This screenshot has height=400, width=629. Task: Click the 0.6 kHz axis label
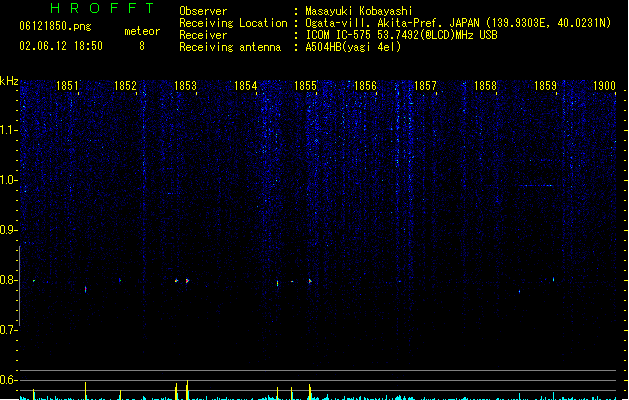coord(8,380)
